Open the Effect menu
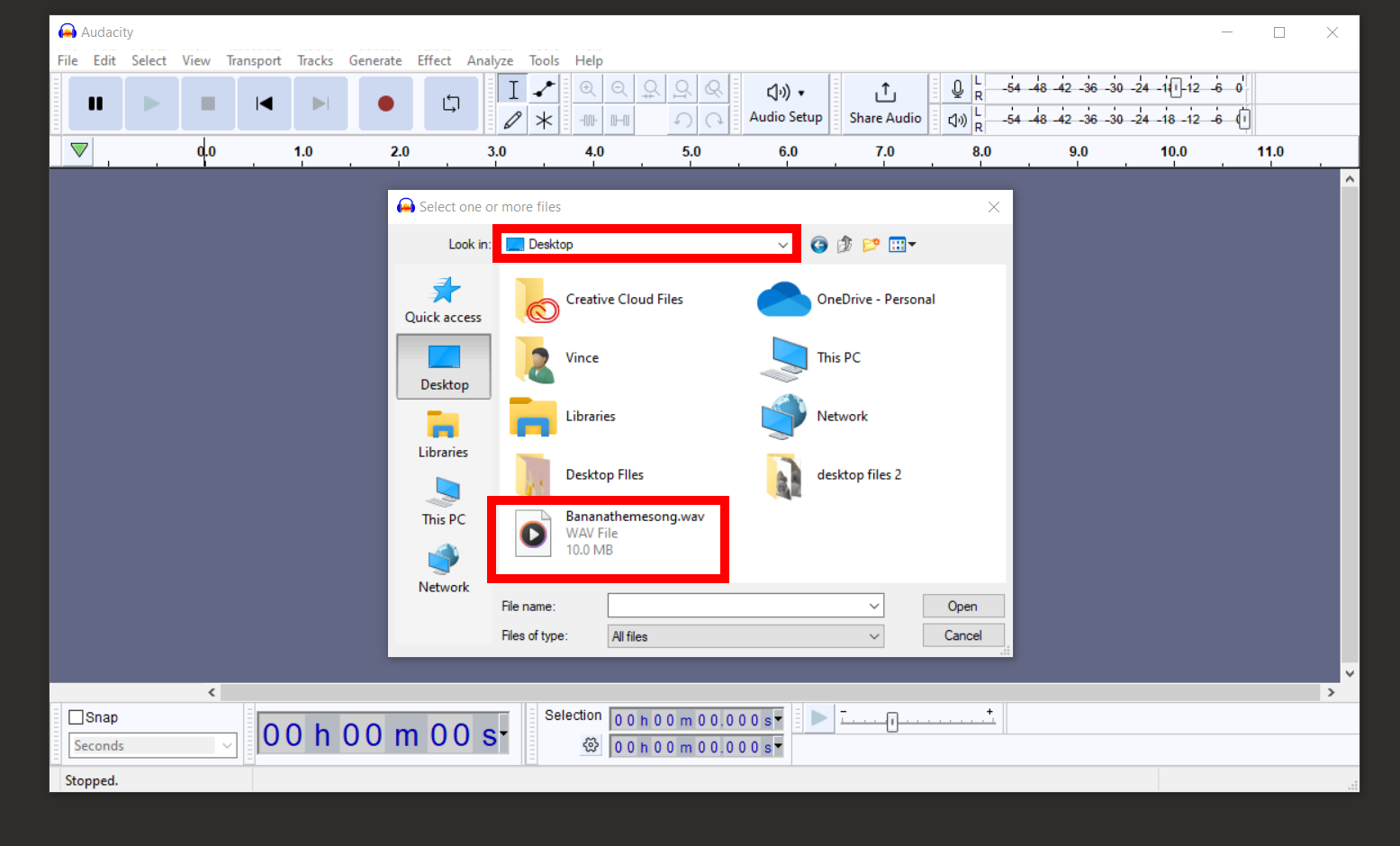The image size is (1400, 846). point(434,60)
